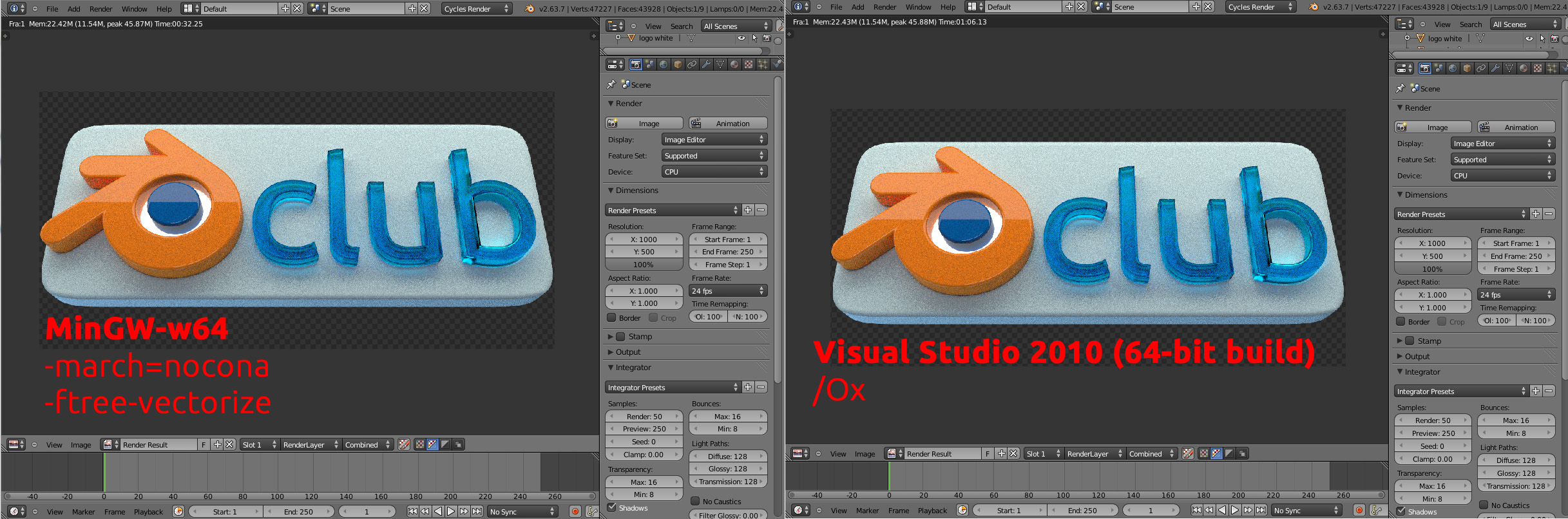Viewport: 1568px width, 519px height.
Task: Toggle viewport visibility of logo white, left outliner
Action: (741, 38)
